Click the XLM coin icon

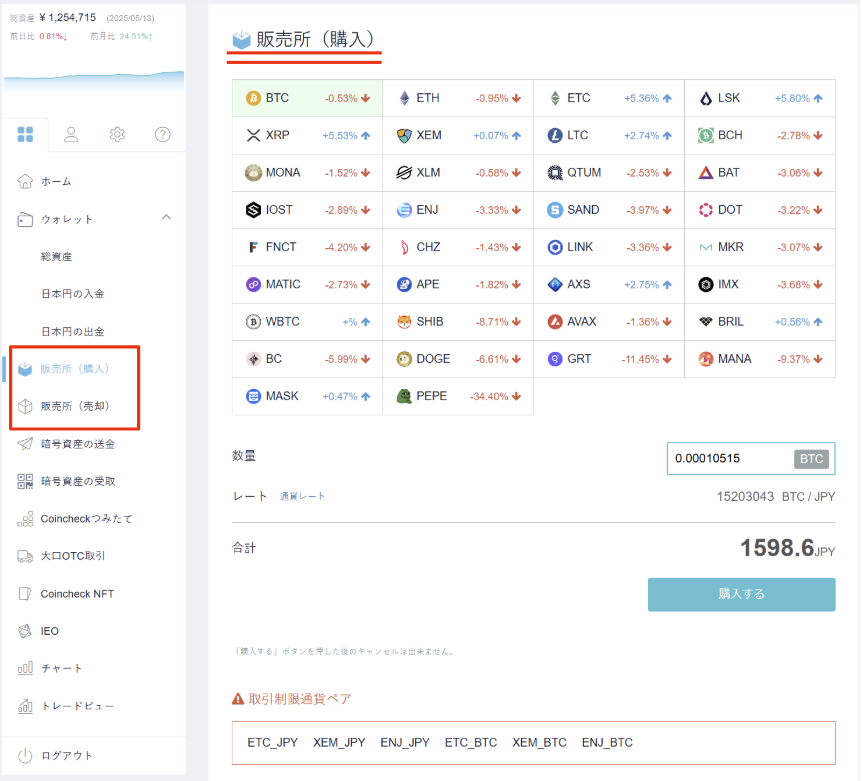[404, 173]
